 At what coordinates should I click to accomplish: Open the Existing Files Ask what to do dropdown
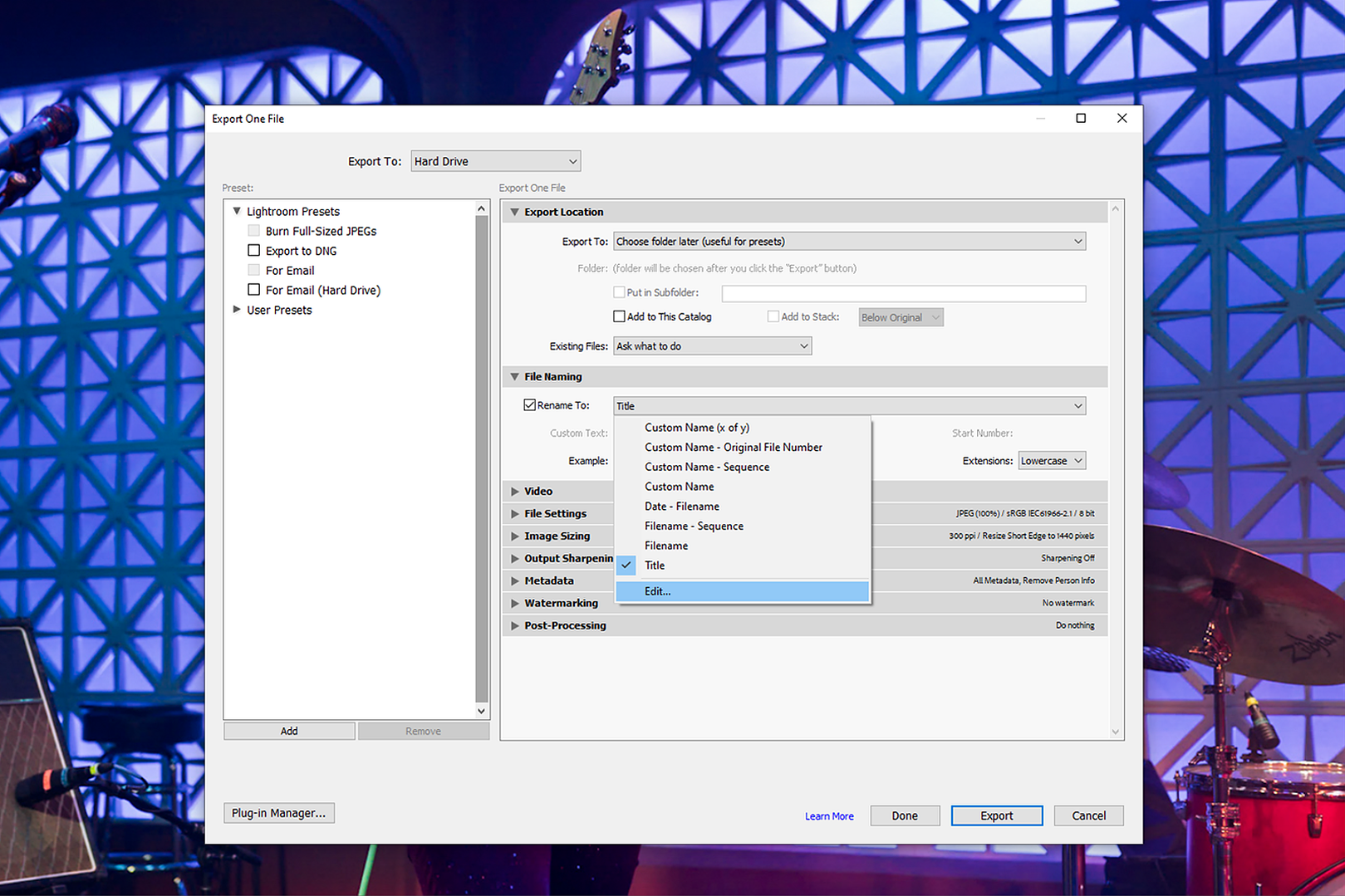point(712,346)
